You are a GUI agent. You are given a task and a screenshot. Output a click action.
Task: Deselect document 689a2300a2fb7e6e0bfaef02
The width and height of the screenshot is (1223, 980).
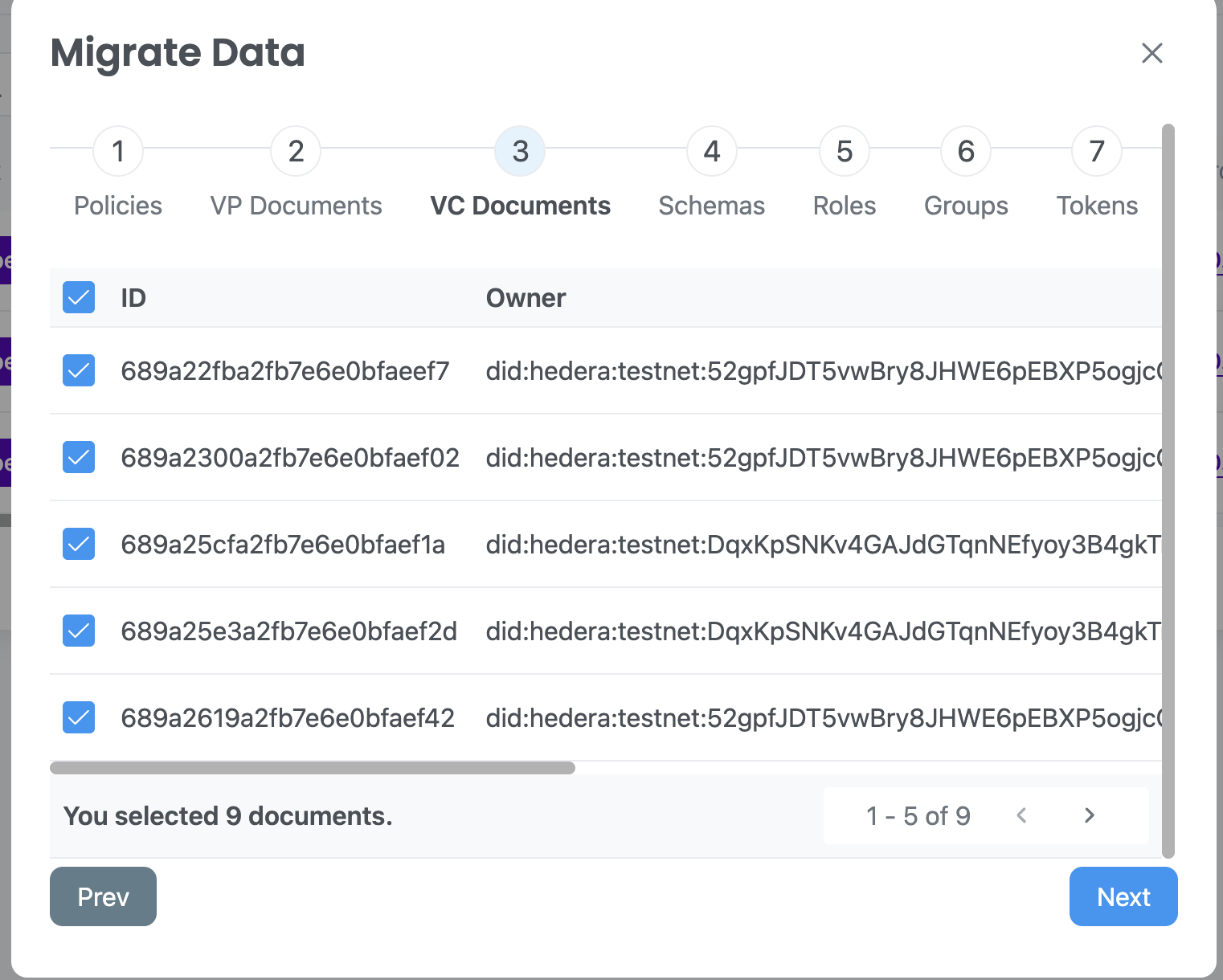pos(79,457)
